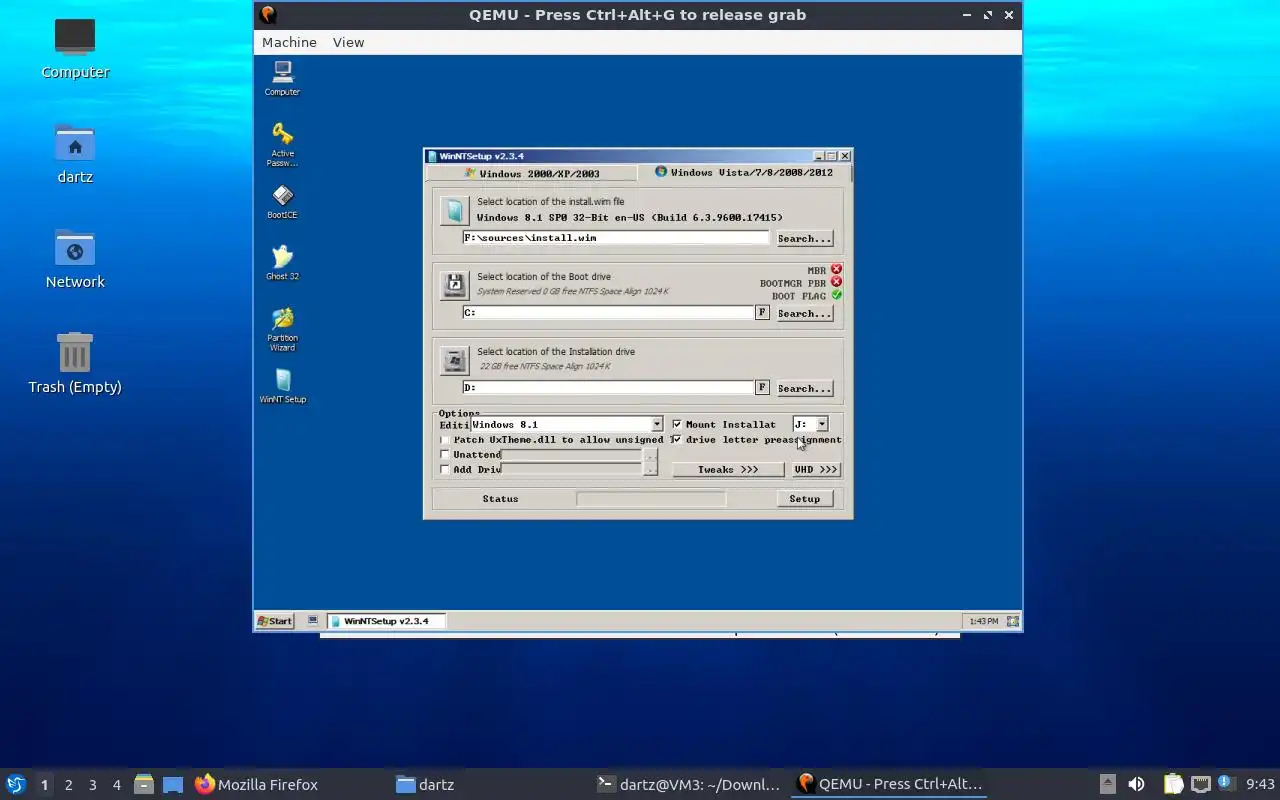1280x800 pixels.
Task: Open the WinNT Setup desktop icon
Action: [283, 386]
